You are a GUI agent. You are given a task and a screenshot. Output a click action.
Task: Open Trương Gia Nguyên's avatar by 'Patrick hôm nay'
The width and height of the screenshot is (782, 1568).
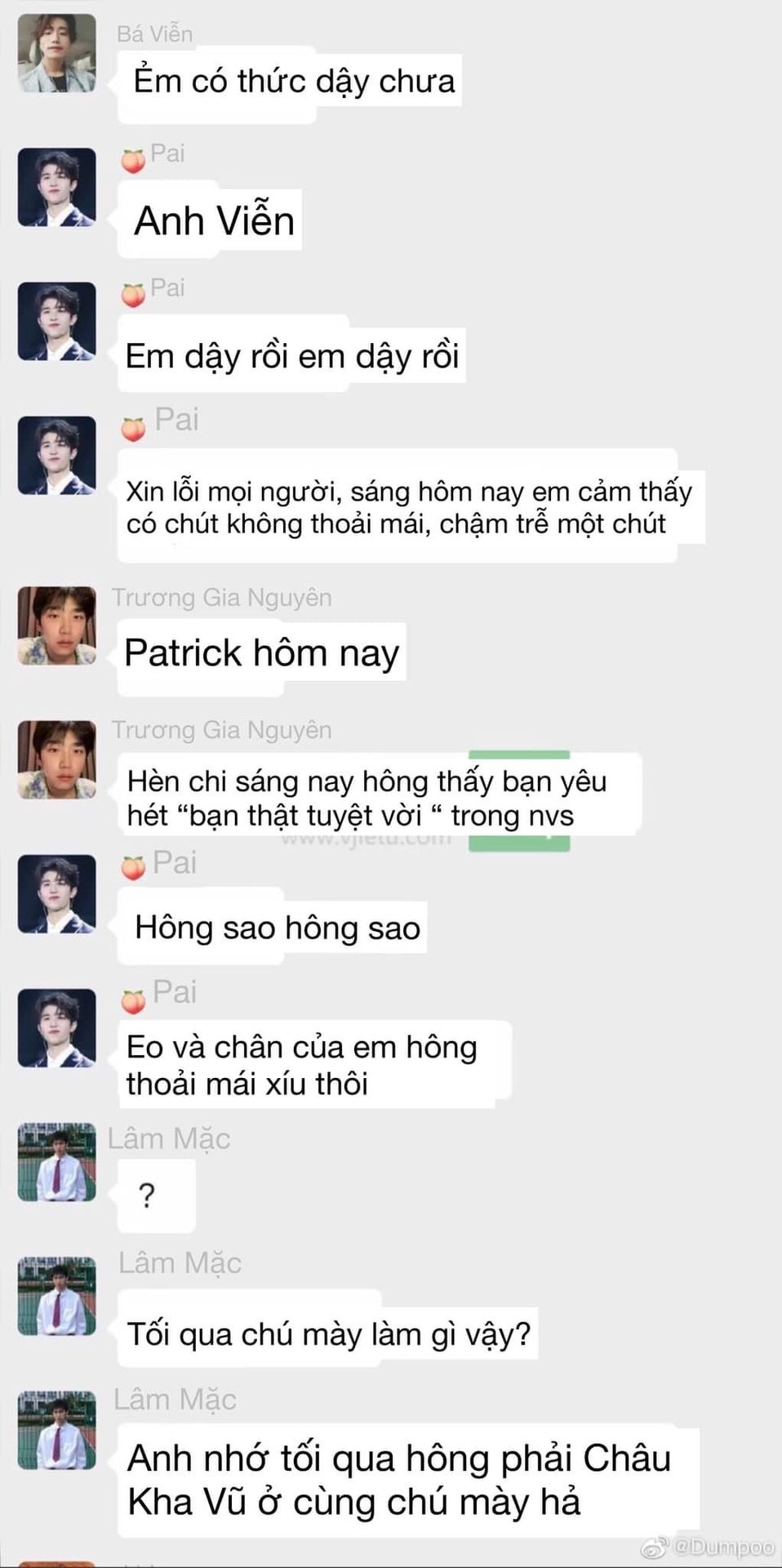tap(57, 625)
